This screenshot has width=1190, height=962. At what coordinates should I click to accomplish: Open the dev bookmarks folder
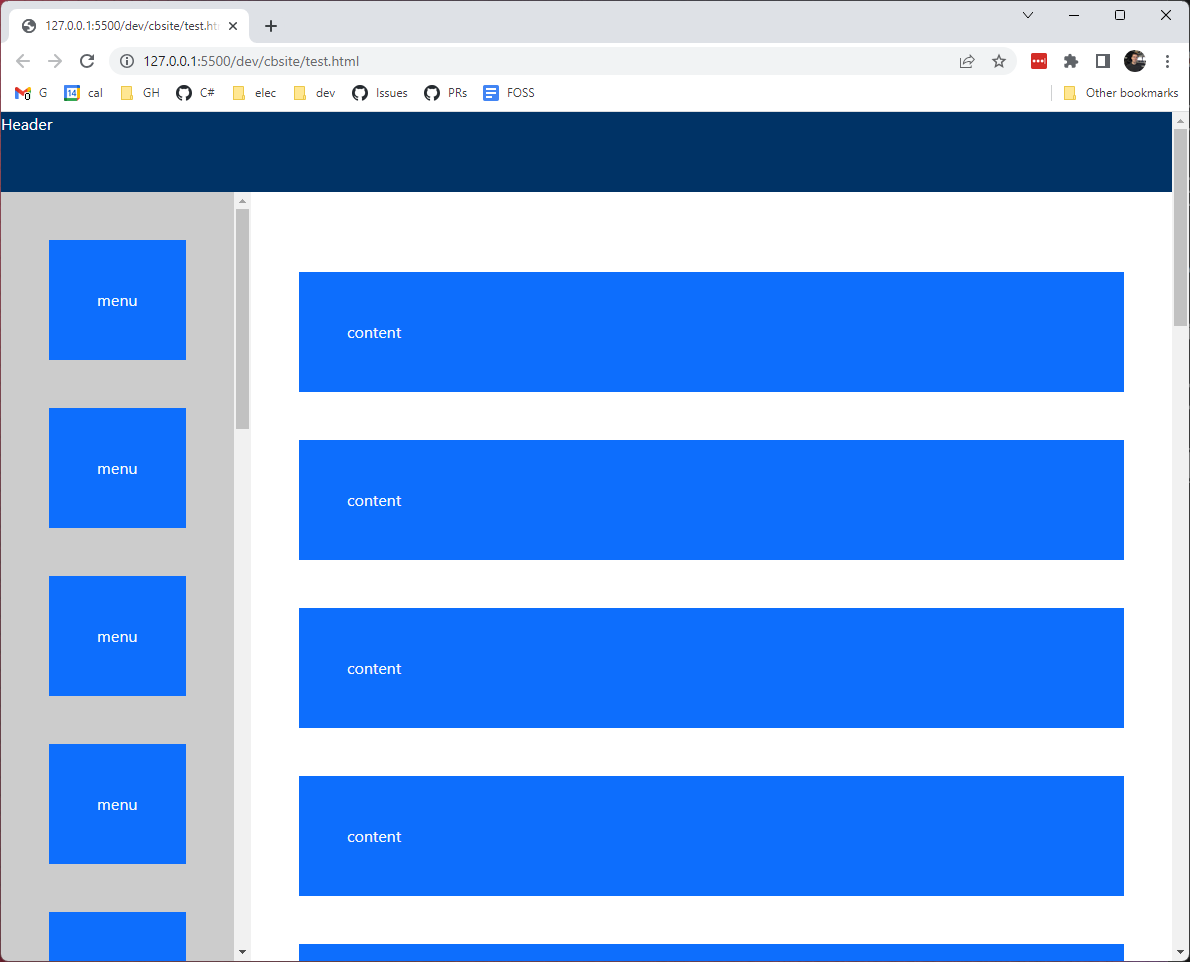coord(313,92)
